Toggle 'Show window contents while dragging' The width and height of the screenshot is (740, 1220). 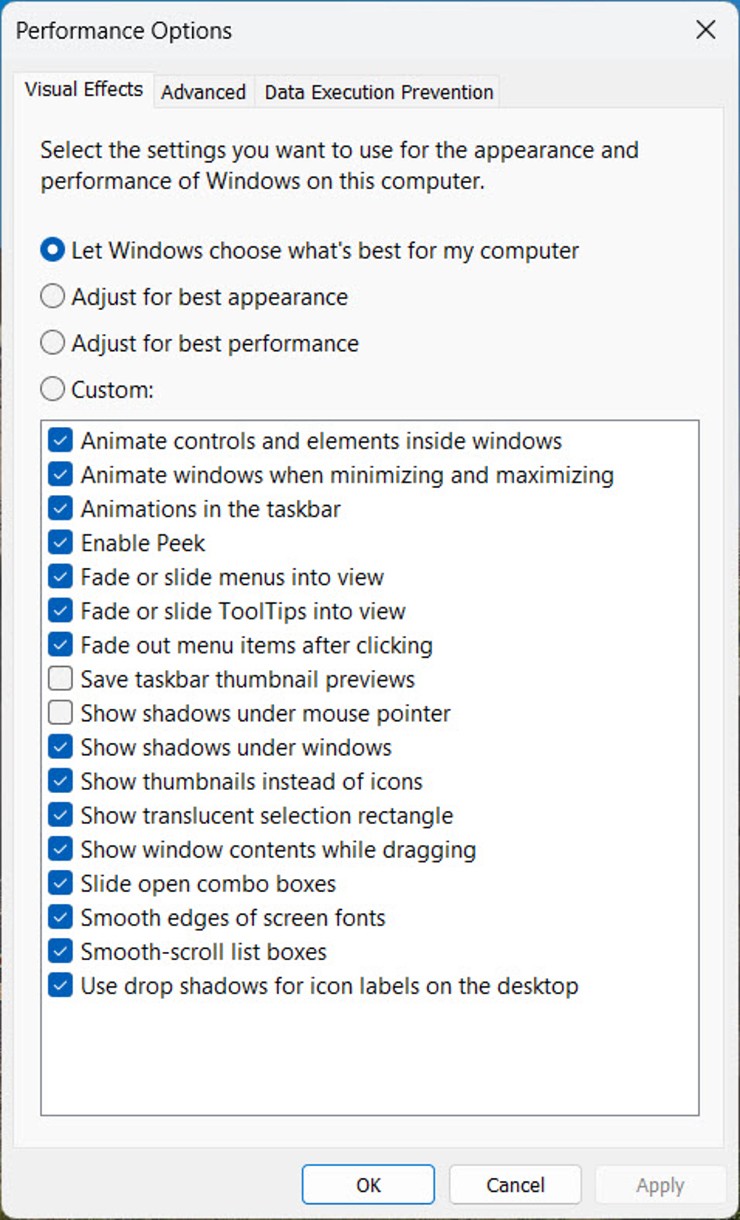(61, 850)
